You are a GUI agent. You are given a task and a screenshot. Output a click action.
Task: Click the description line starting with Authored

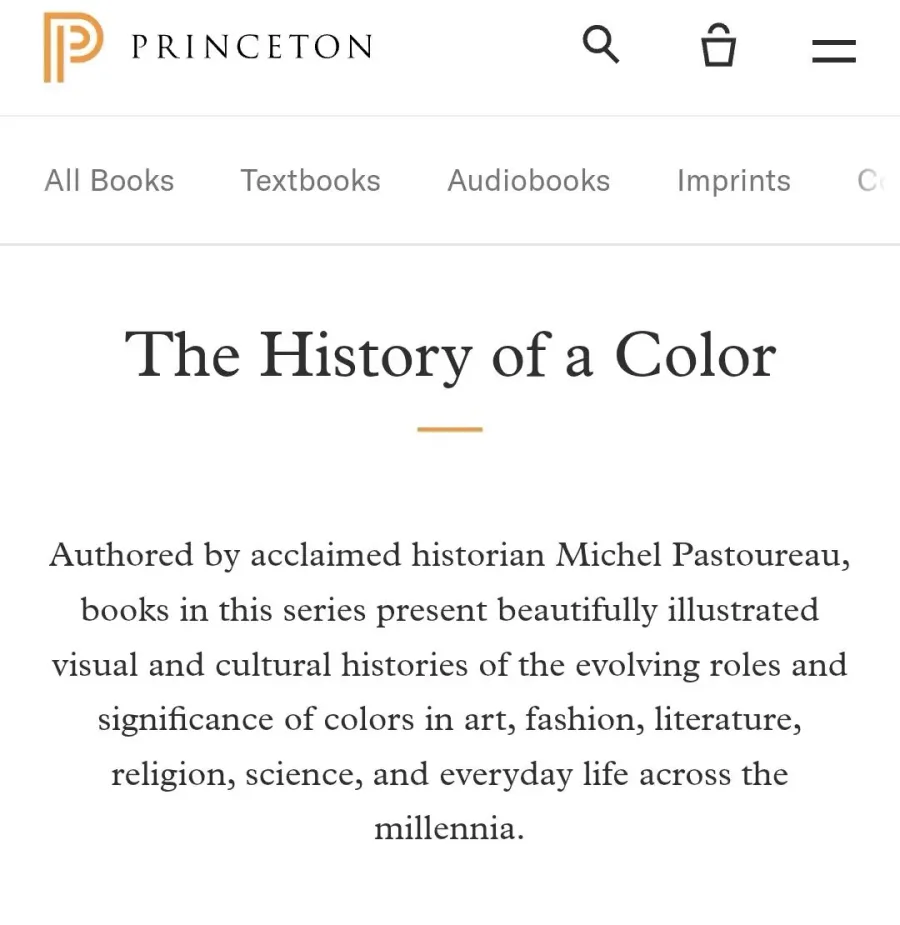point(450,555)
